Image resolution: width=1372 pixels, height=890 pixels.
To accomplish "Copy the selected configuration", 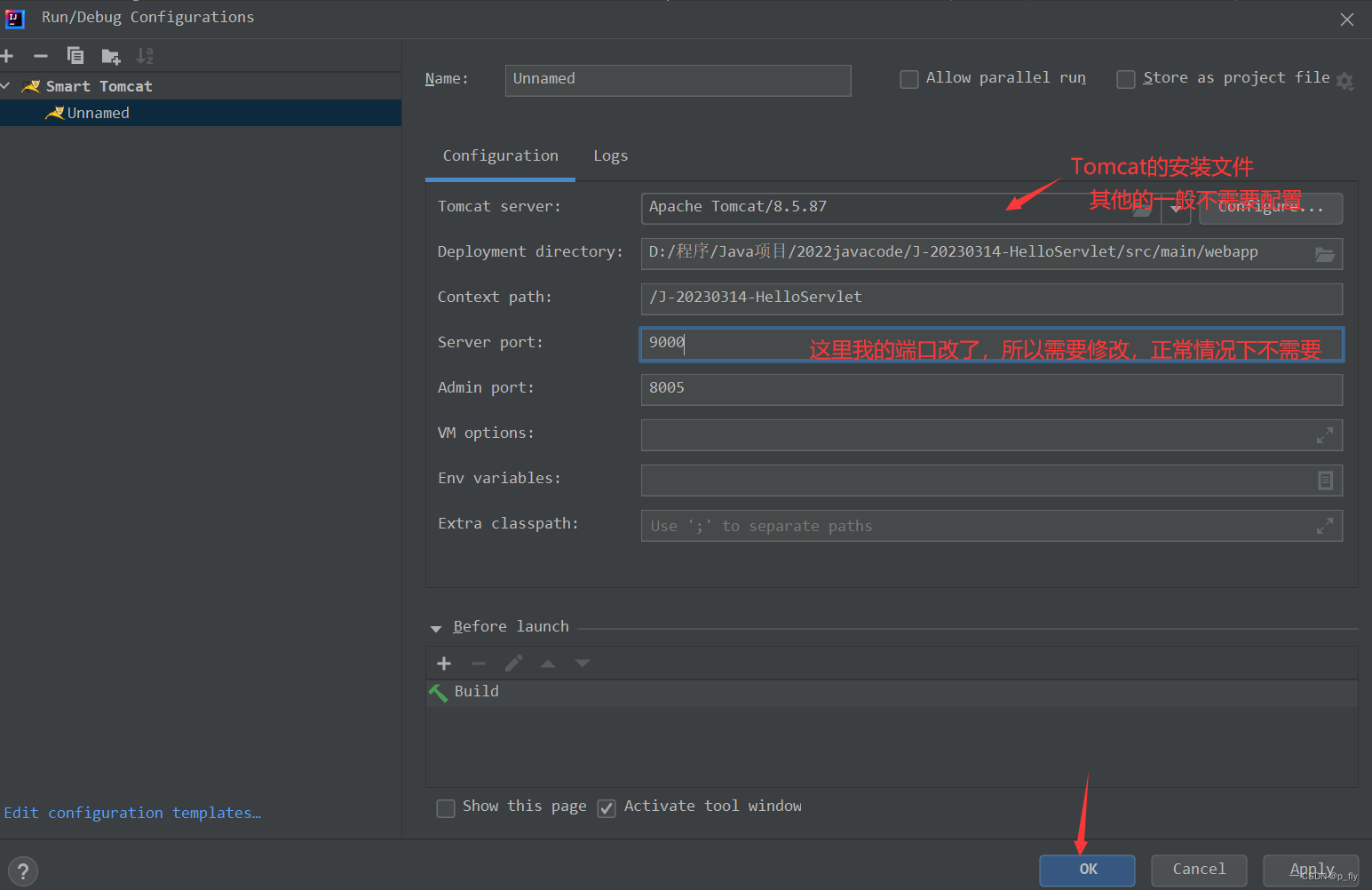I will pyautogui.click(x=75, y=56).
